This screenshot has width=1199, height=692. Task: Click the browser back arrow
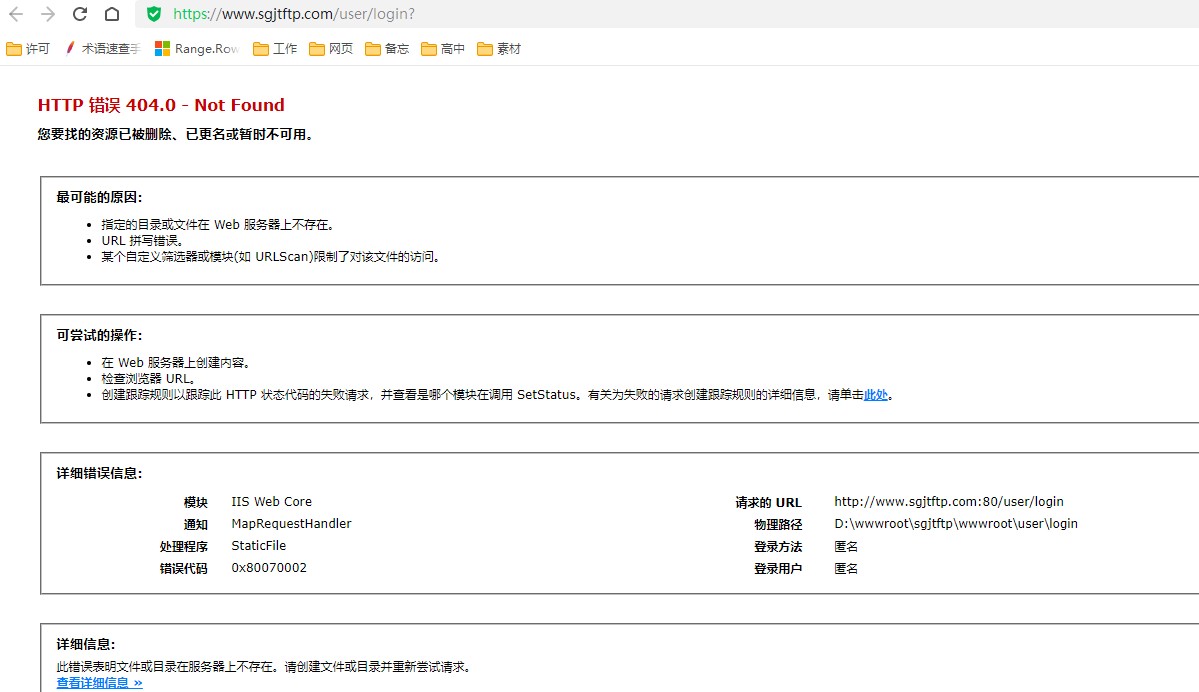(16, 14)
